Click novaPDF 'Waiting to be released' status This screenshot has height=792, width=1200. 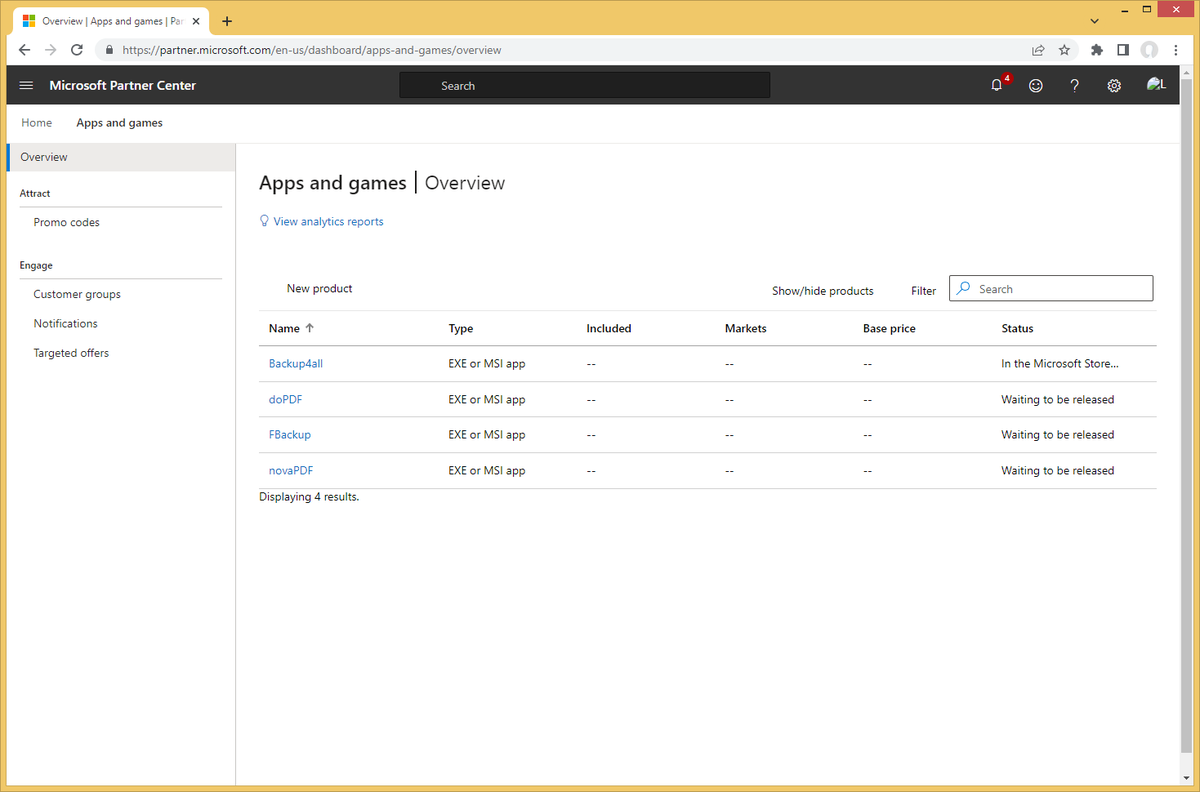coord(1058,470)
